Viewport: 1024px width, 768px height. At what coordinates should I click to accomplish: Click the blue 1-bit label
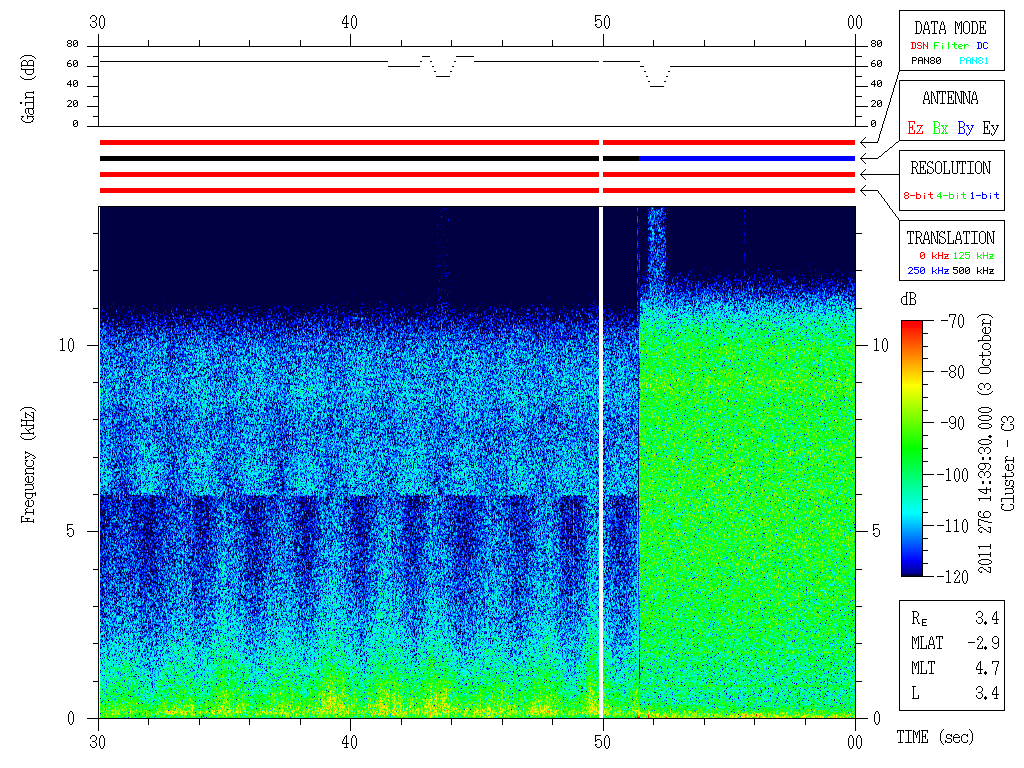[x=984, y=195]
